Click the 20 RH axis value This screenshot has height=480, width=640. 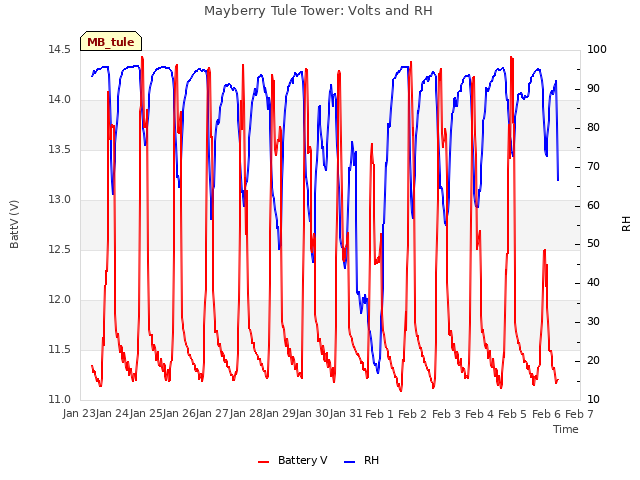tap(593, 361)
